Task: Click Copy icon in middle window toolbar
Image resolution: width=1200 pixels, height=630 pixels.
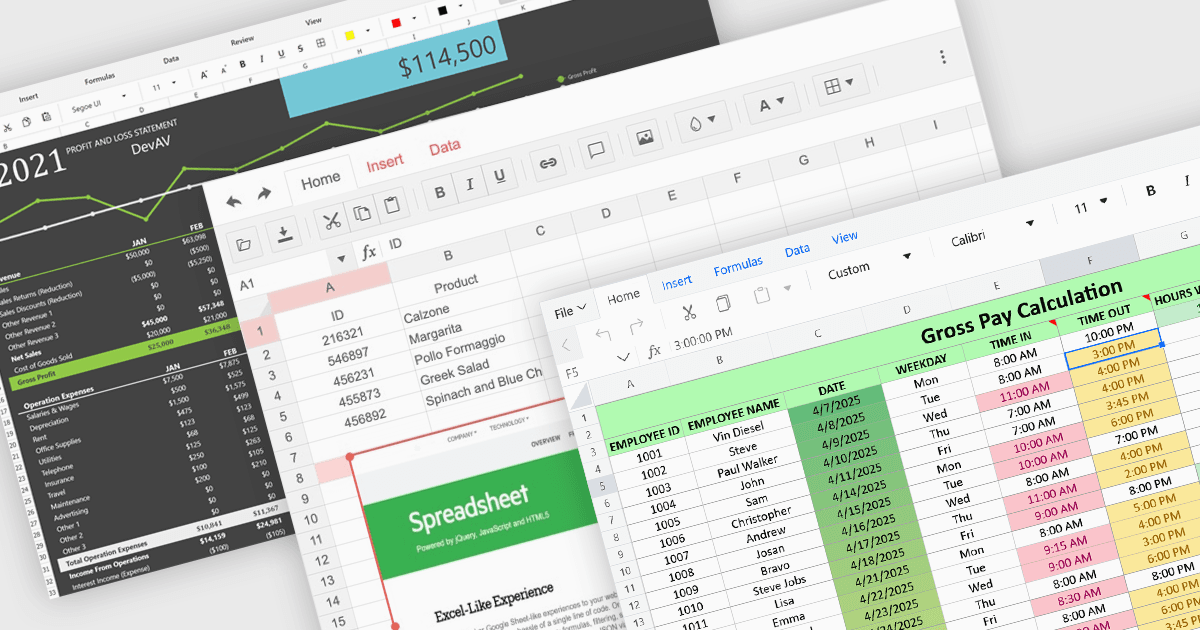Action: [x=362, y=213]
